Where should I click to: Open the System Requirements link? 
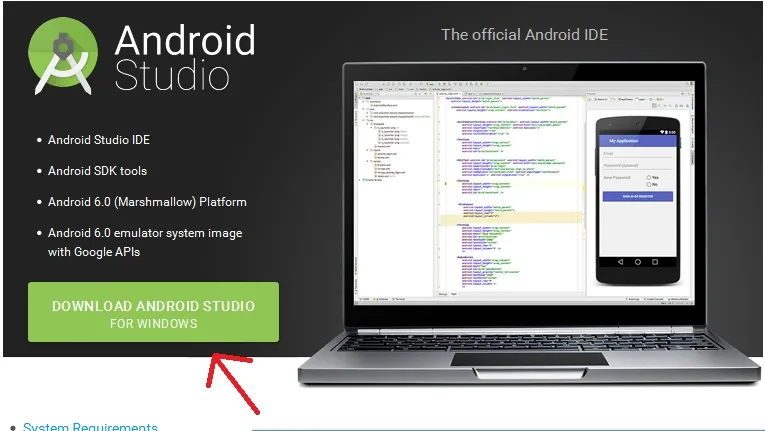tap(90, 427)
